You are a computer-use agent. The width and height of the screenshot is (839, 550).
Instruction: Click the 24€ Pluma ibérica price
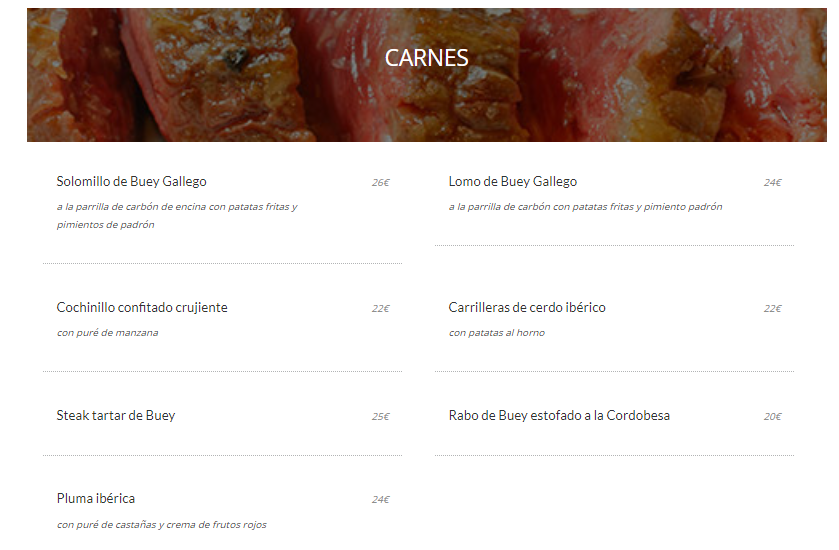(380, 500)
